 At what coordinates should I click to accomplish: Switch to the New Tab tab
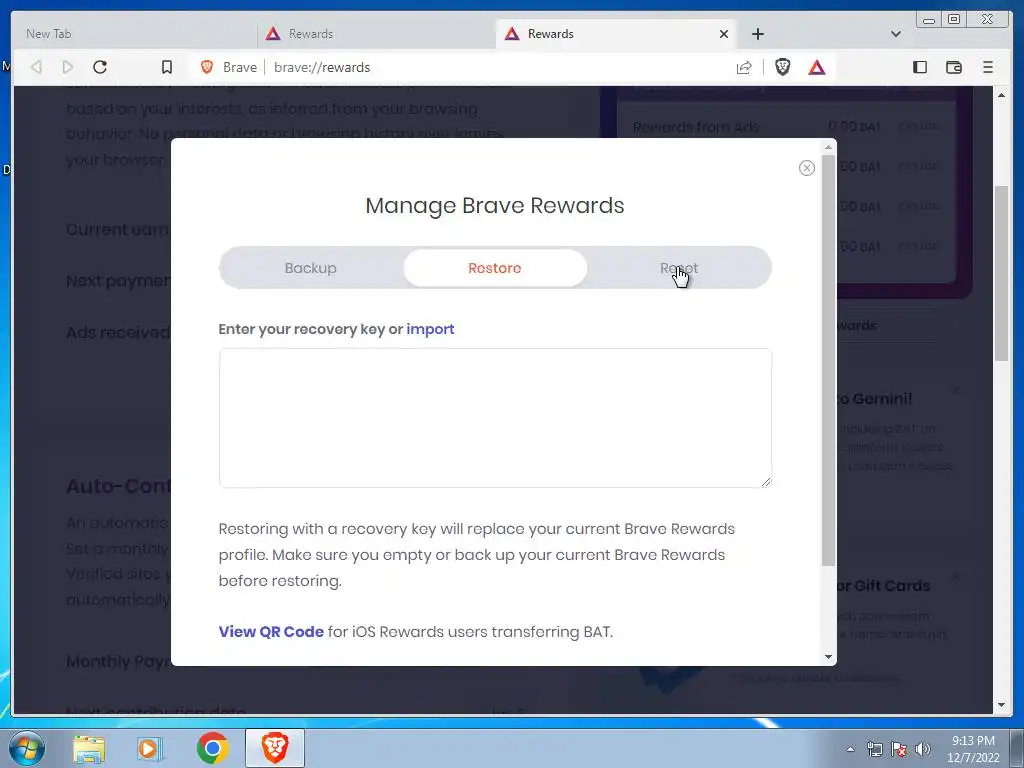point(134,34)
